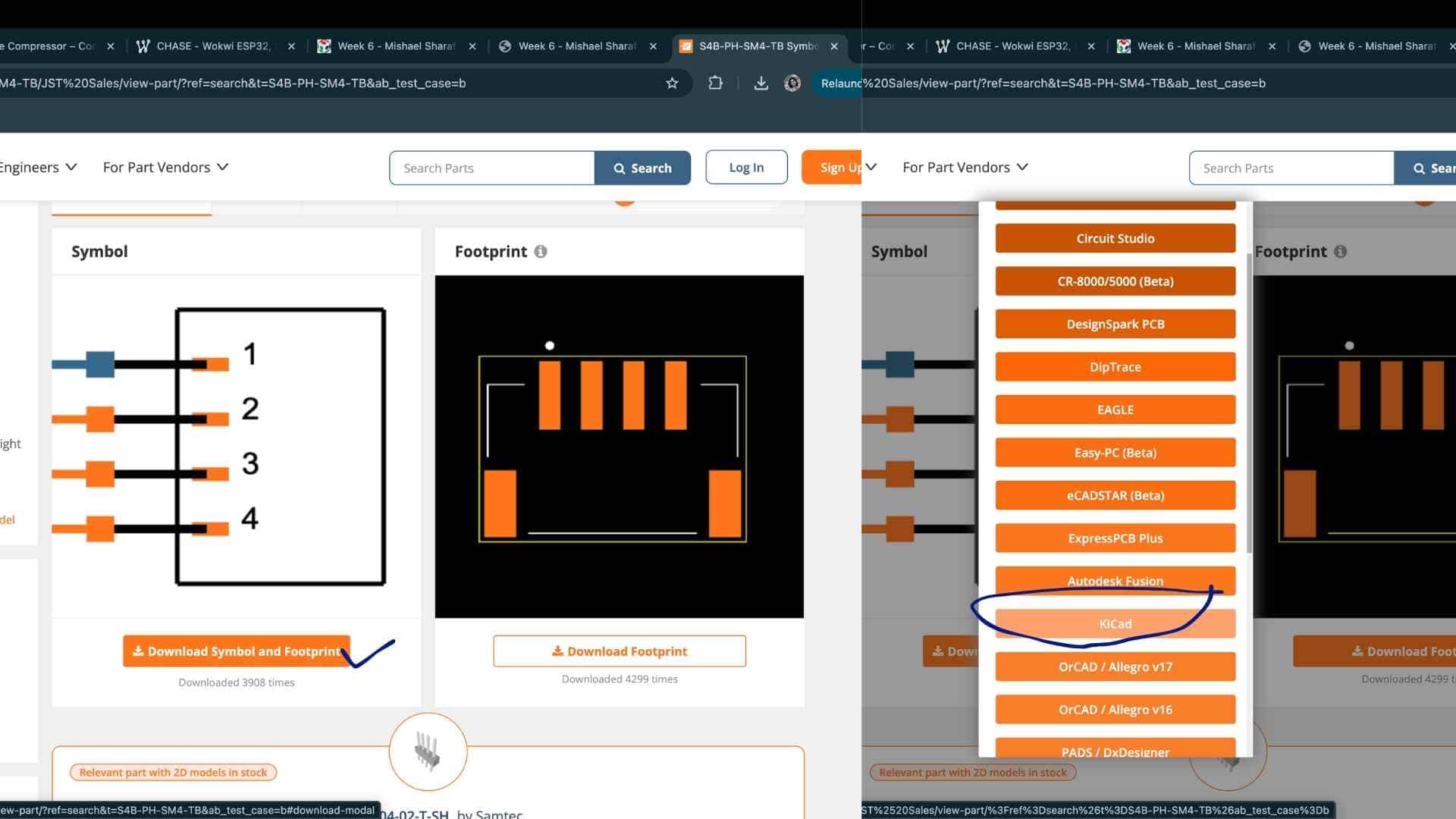Image resolution: width=1456 pixels, height=819 pixels.
Task: Click the Download Footprint button
Action: (x=619, y=651)
